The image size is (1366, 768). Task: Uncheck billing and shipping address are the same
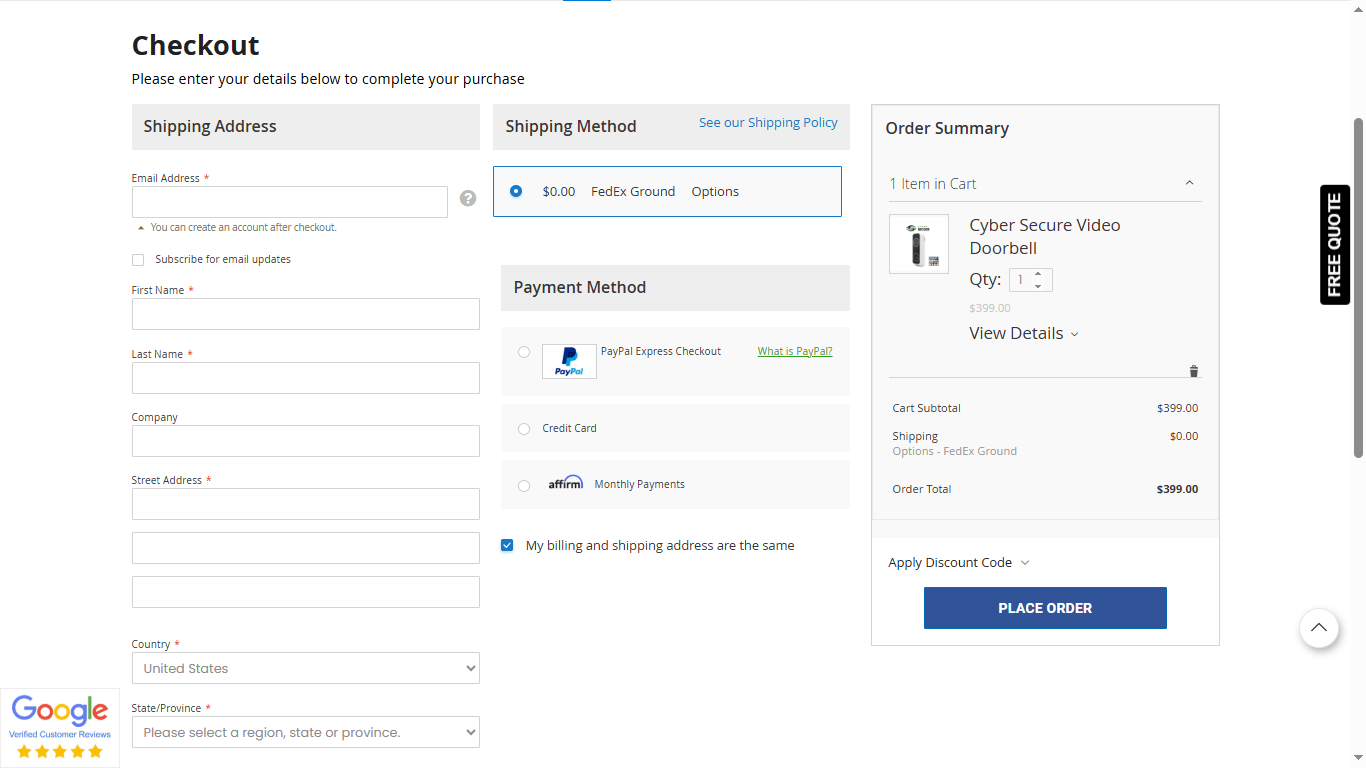[x=507, y=545]
